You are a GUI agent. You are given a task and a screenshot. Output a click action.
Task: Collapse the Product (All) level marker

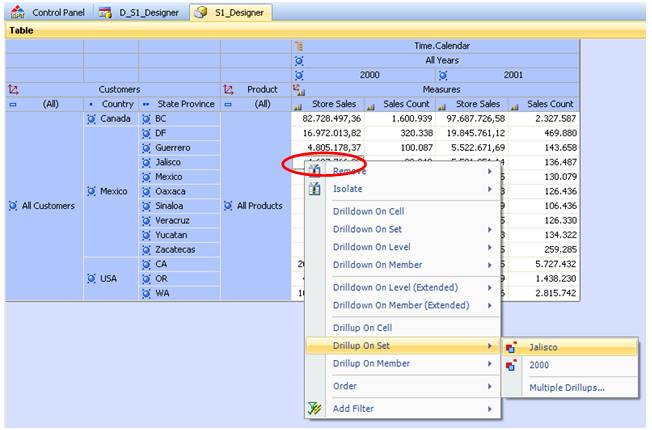[228, 104]
